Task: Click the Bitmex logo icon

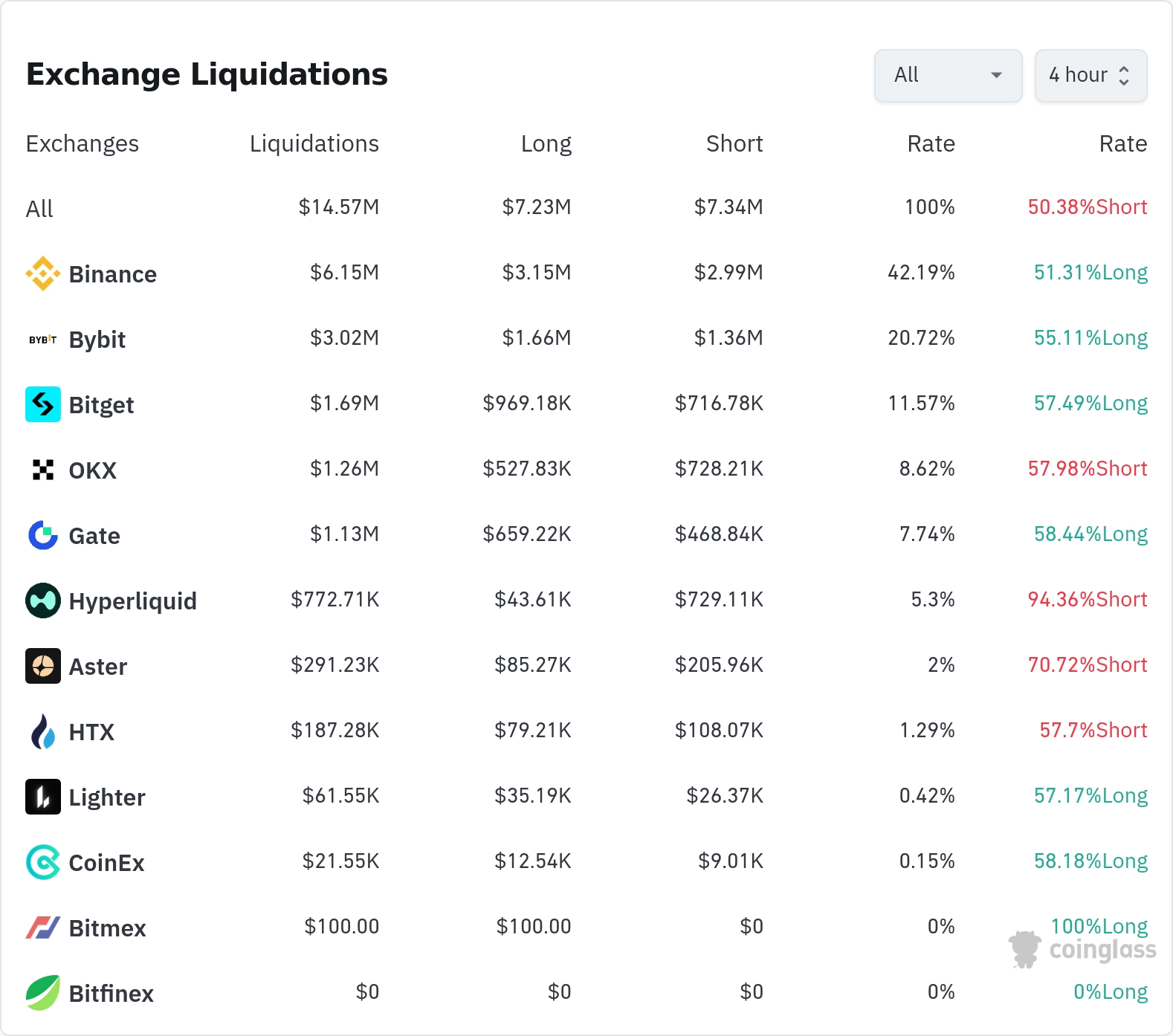Action: click(43, 927)
